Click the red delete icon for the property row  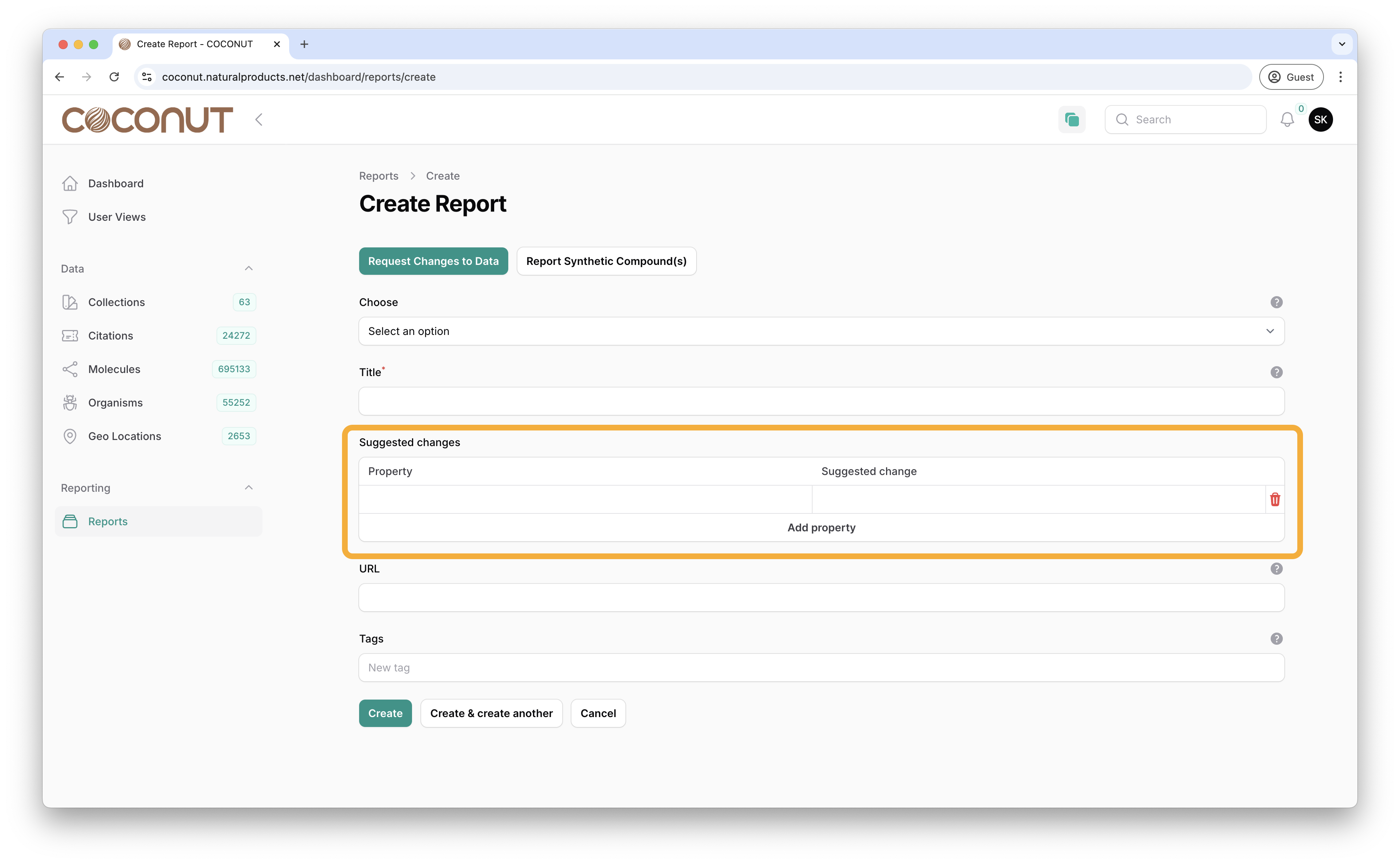(1275, 499)
